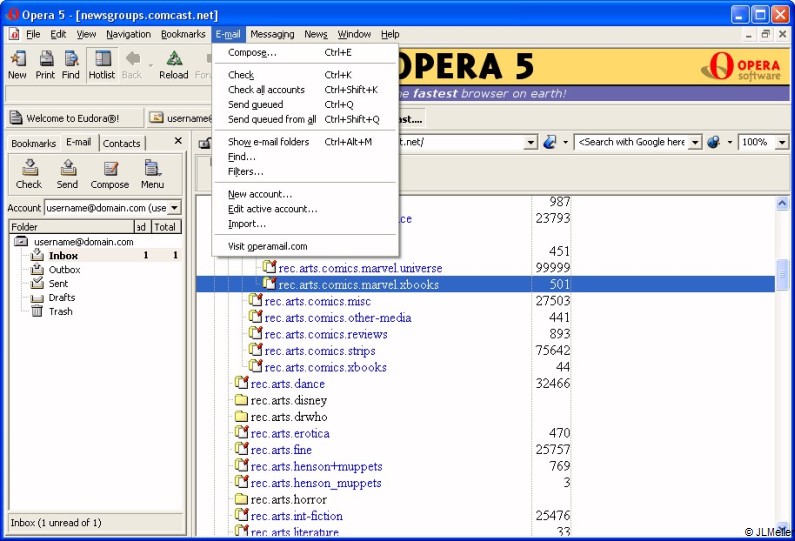The width and height of the screenshot is (795, 541).
Task: Sort by the Folder column header
Action: 71,227
